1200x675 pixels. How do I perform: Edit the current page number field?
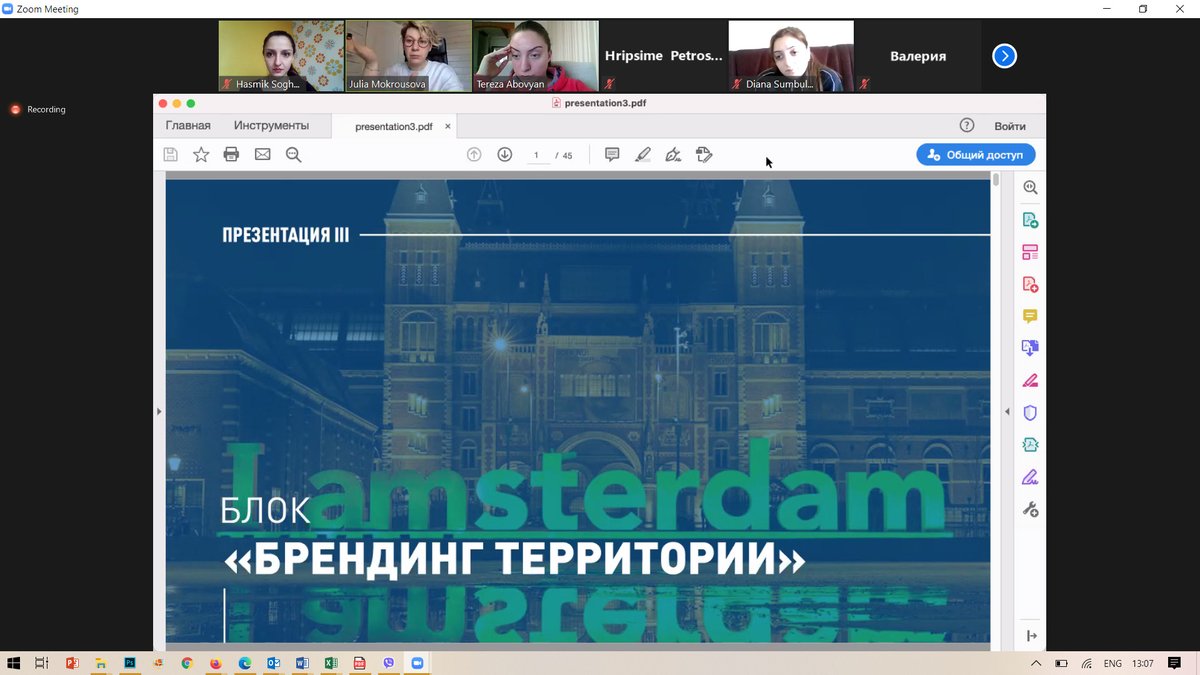click(x=537, y=155)
